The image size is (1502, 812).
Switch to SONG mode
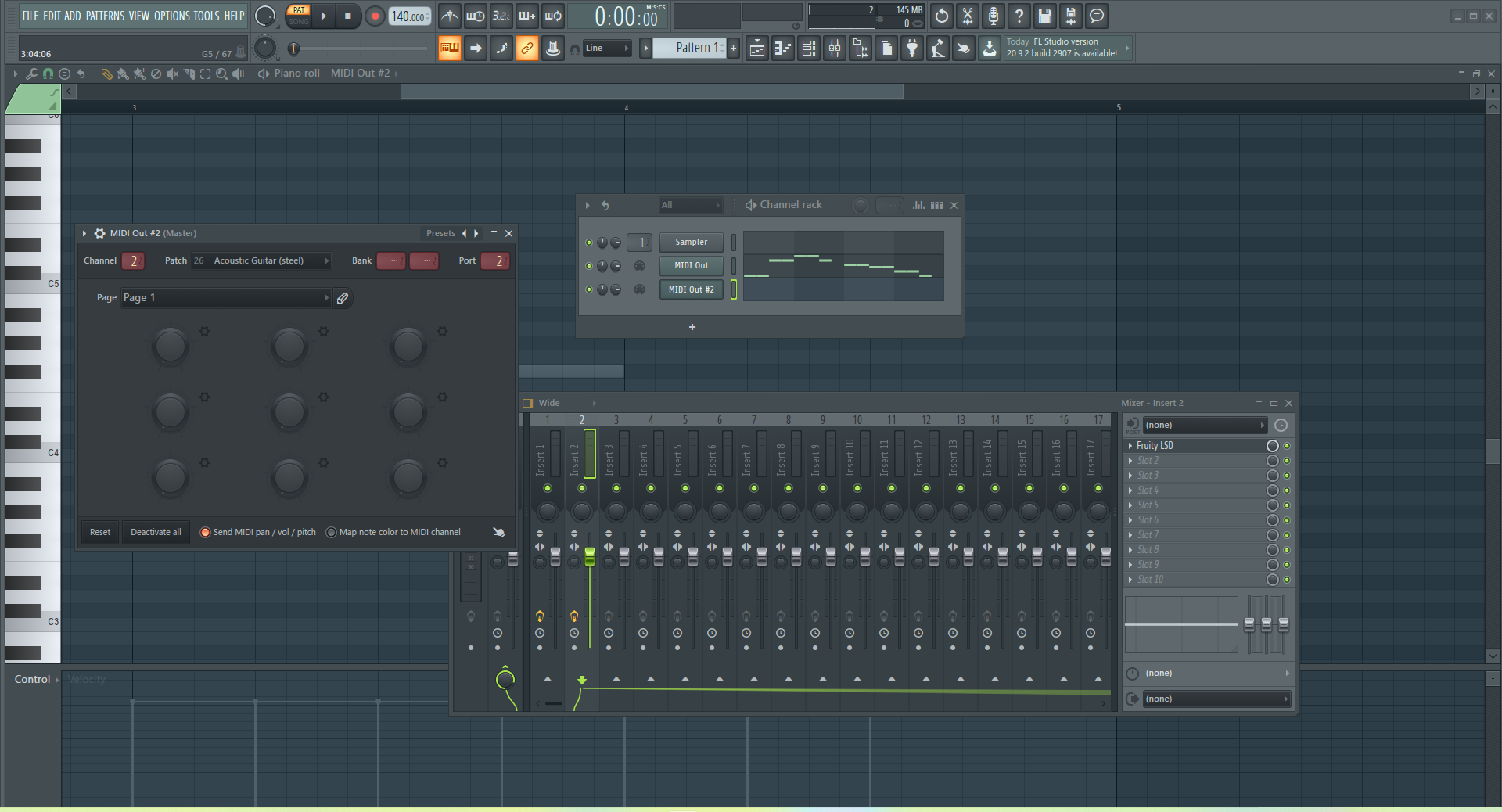point(298,22)
